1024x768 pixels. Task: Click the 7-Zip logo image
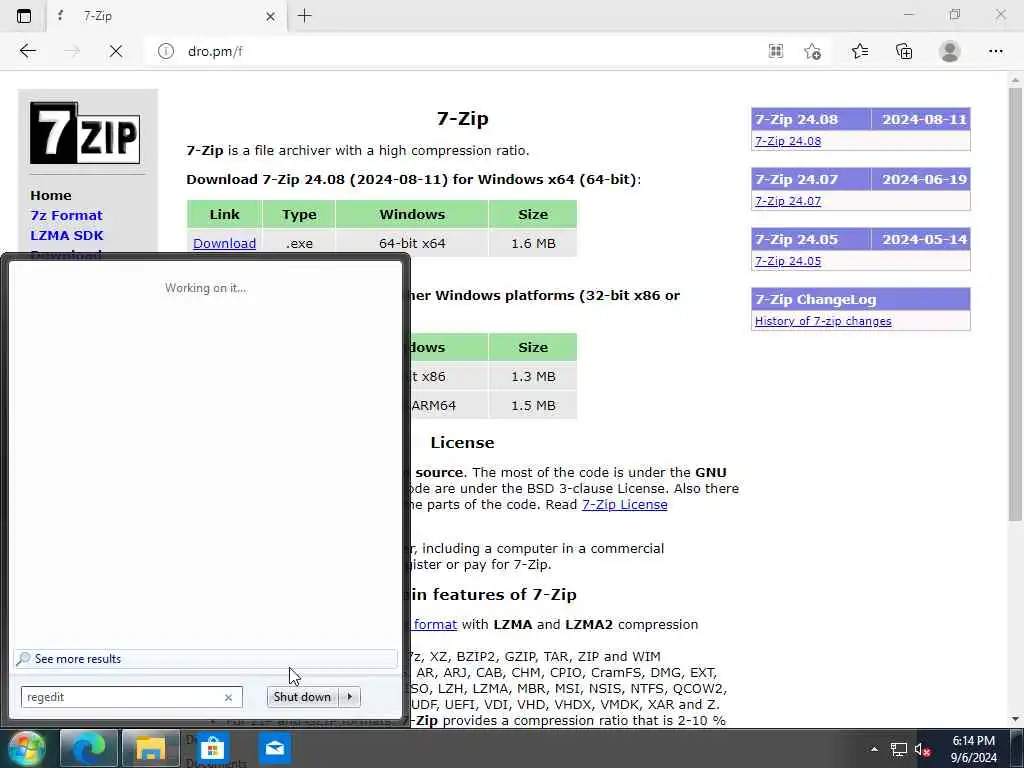pyautogui.click(x=85, y=133)
